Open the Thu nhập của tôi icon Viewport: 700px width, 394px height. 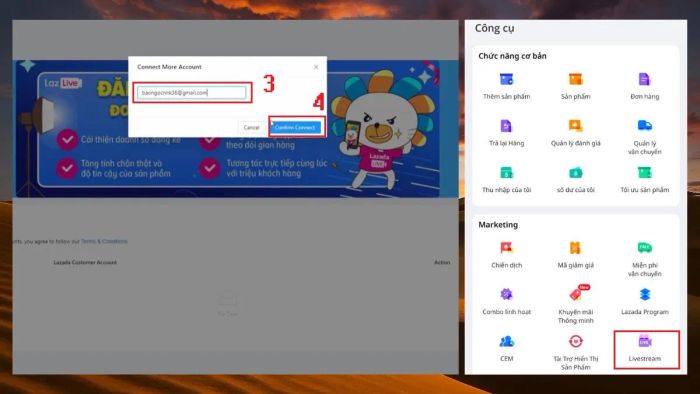pyautogui.click(x=506, y=173)
